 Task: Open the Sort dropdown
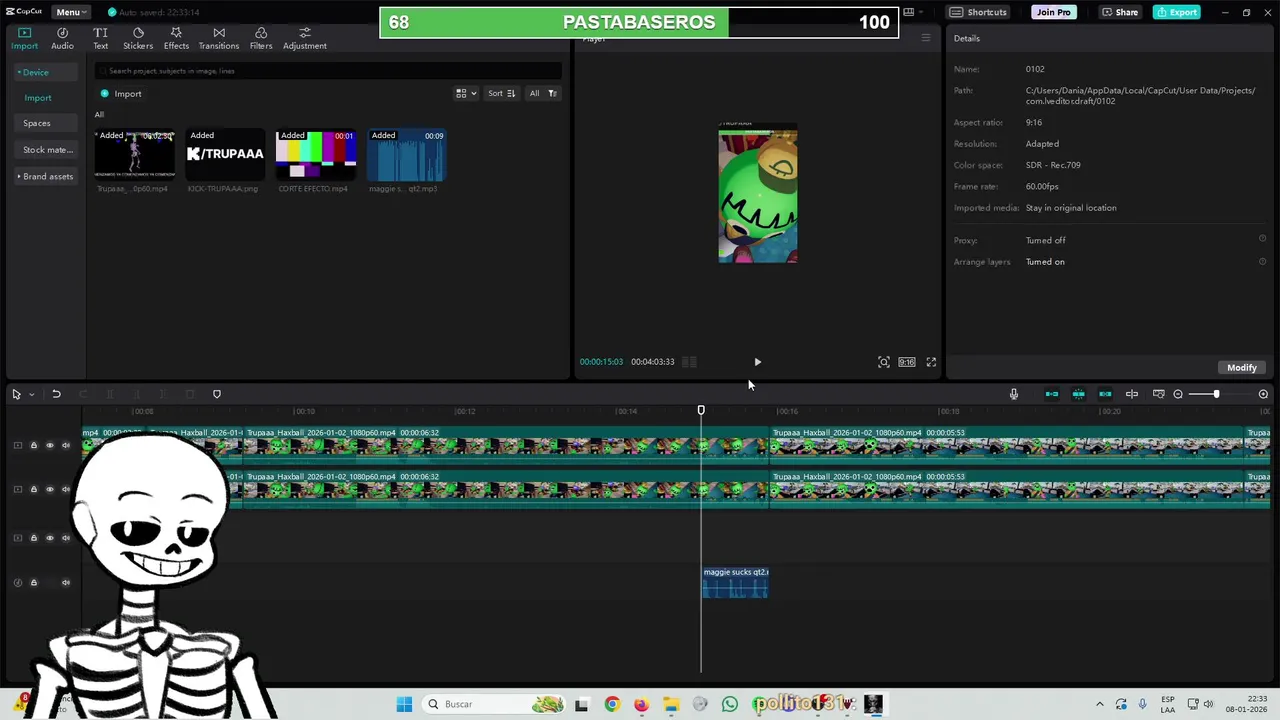click(501, 93)
